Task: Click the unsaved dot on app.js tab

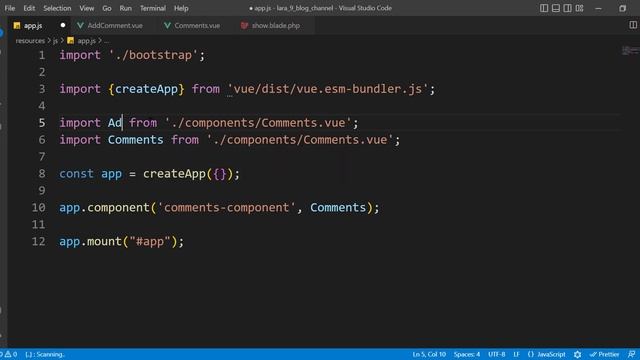Action: 63,25
